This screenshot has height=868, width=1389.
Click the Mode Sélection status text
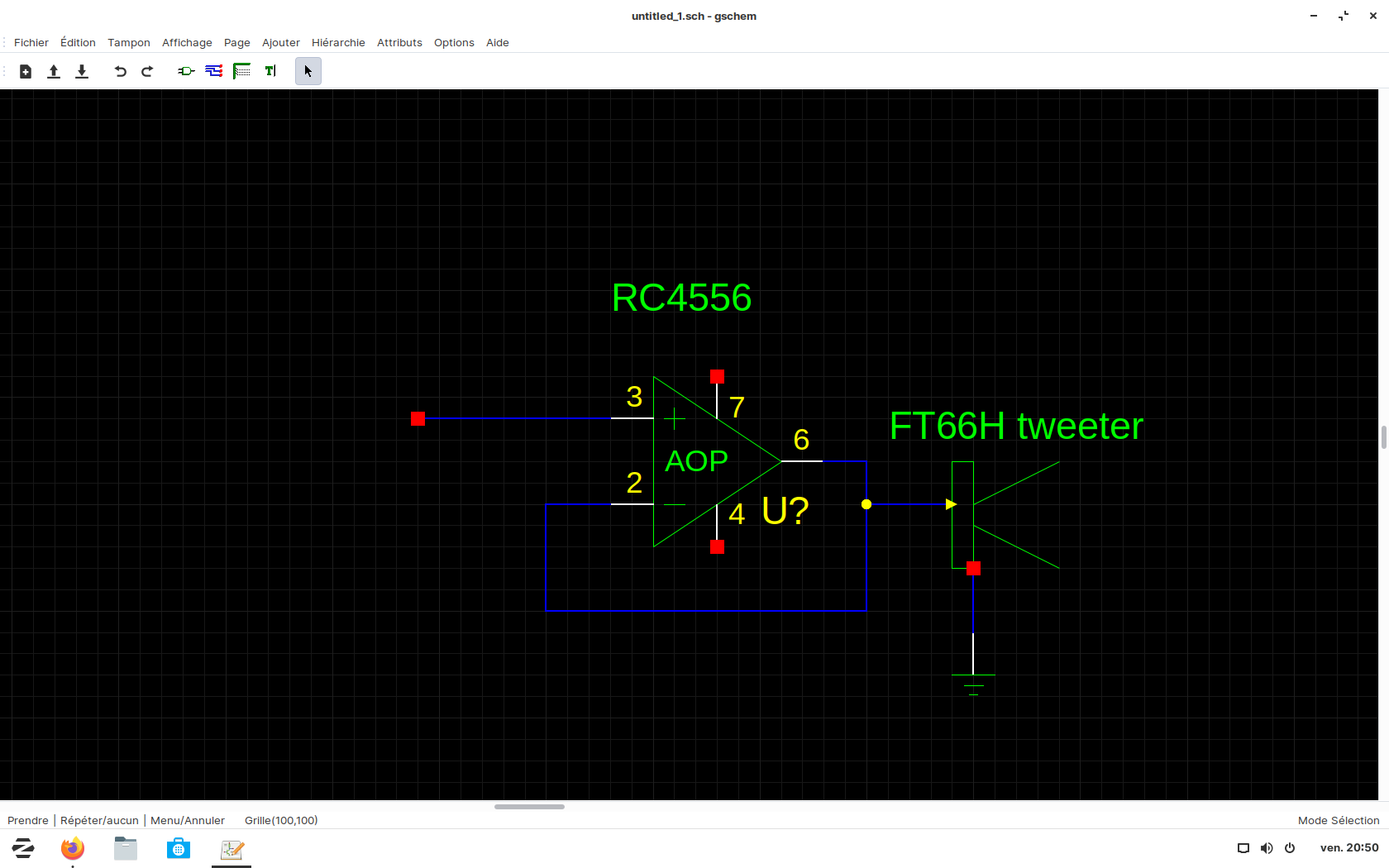tap(1339, 821)
